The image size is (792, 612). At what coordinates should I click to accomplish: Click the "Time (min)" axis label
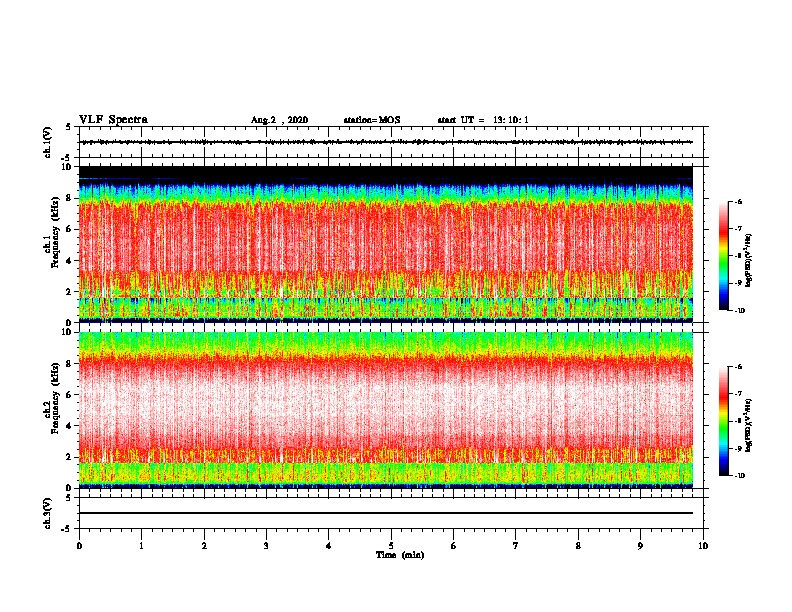tap(400, 555)
